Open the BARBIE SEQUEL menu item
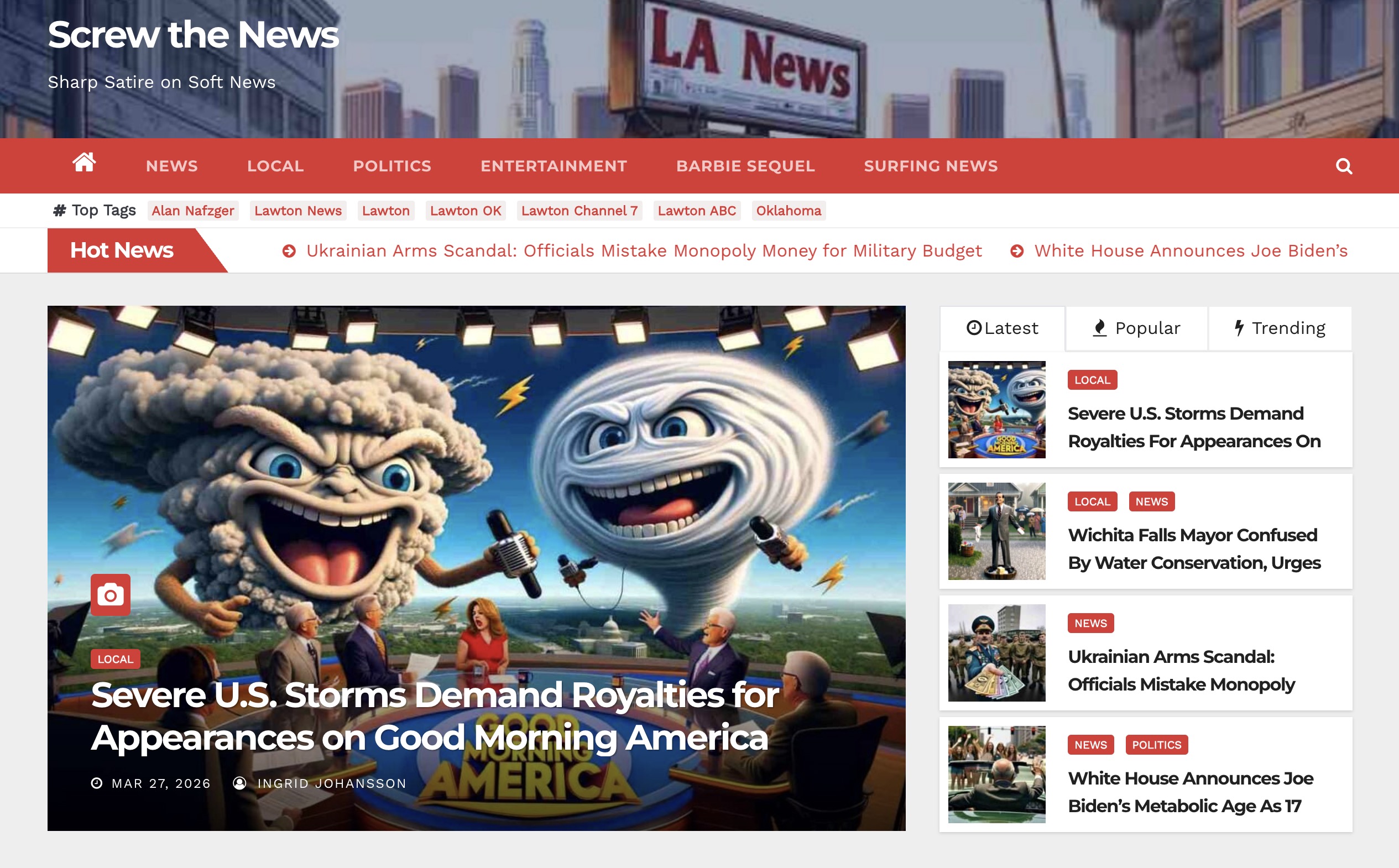This screenshot has height=868, width=1399. pyautogui.click(x=747, y=166)
